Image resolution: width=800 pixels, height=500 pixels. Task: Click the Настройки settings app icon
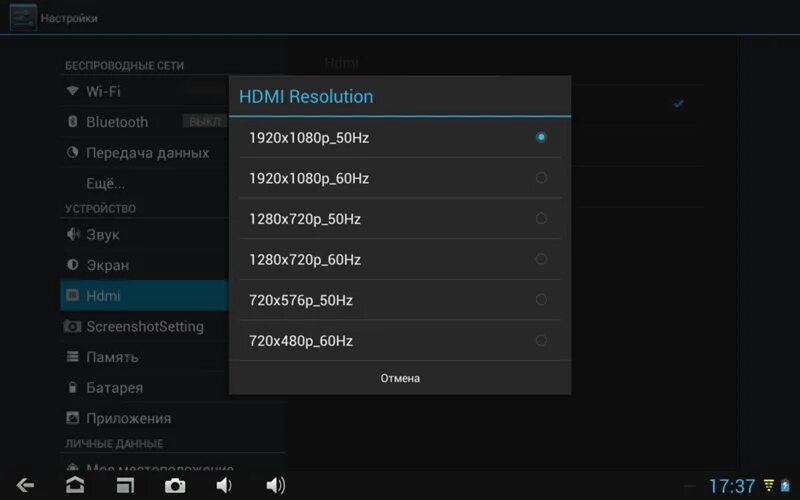[23, 17]
